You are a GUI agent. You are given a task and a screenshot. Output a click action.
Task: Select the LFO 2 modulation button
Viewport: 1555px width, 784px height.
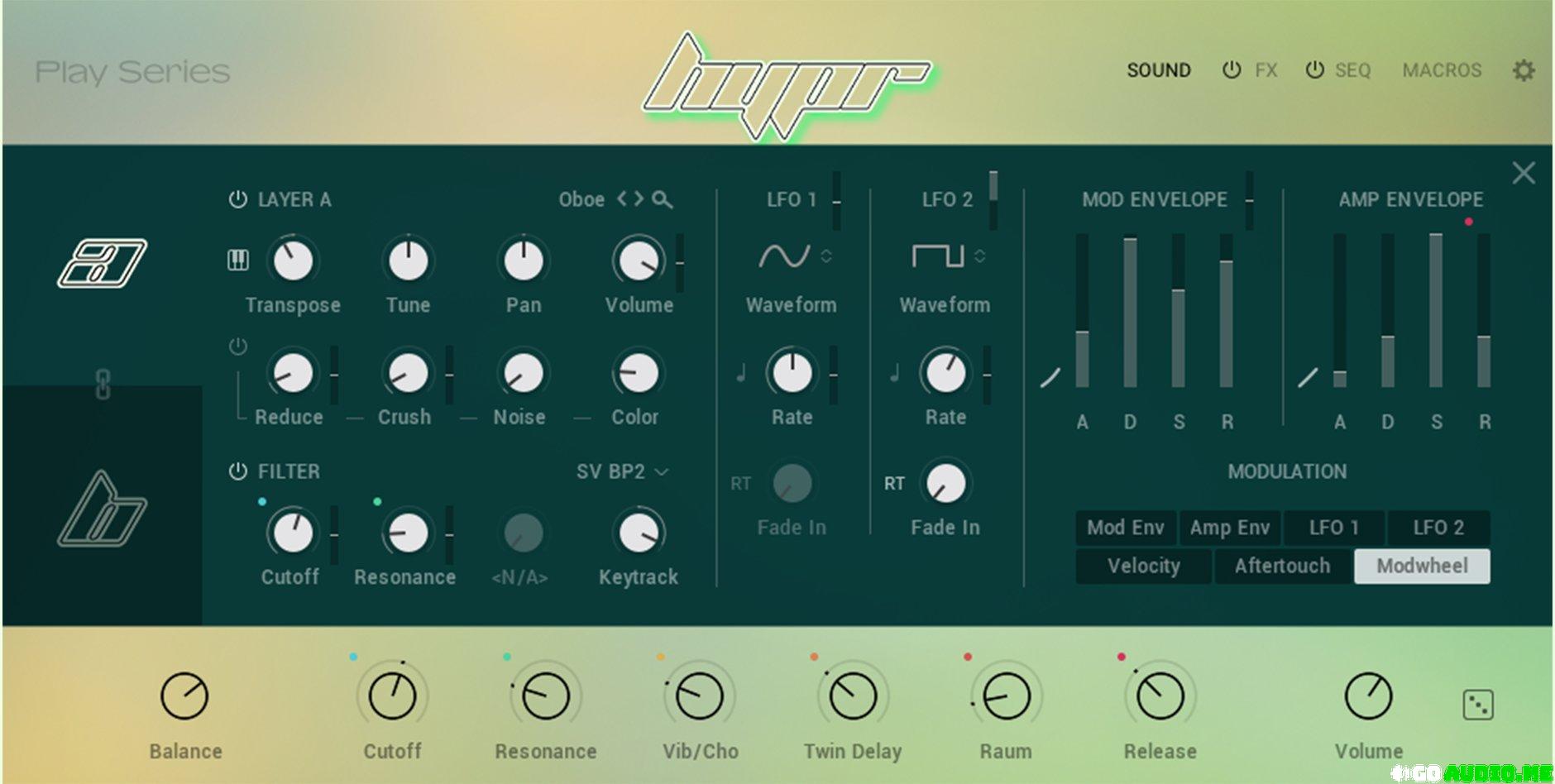tap(1438, 528)
